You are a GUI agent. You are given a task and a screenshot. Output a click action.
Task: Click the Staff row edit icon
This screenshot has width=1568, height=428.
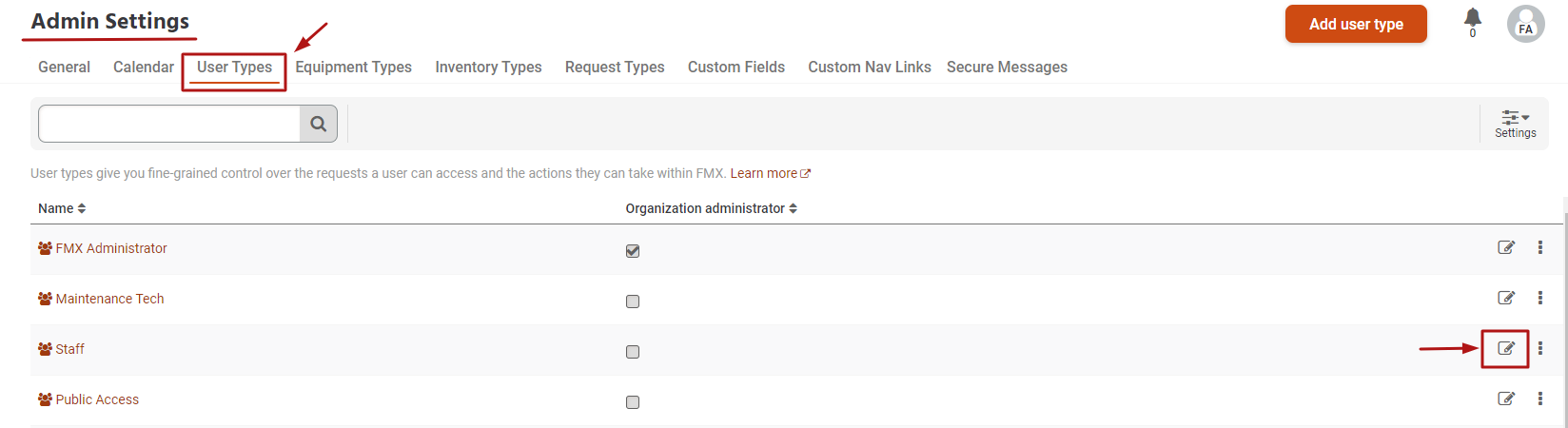coord(1505,349)
